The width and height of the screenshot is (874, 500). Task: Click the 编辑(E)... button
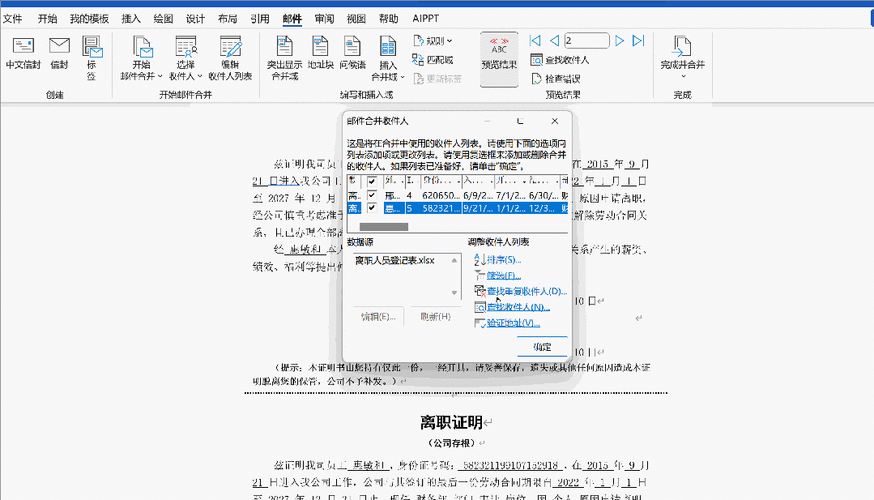click(378, 317)
